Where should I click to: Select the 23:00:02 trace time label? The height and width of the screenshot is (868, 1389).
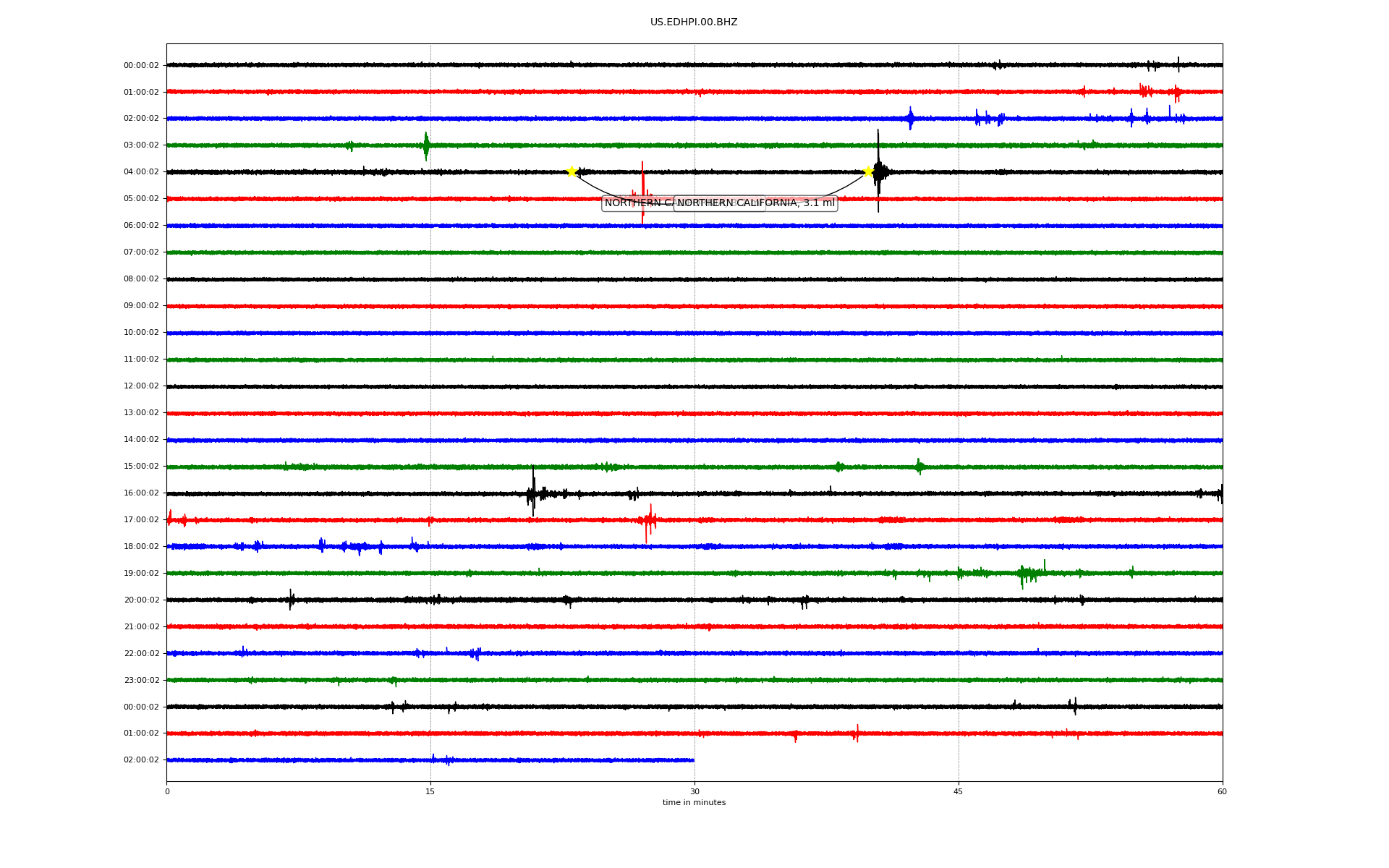pyautogui.click(x=141, y=680)
